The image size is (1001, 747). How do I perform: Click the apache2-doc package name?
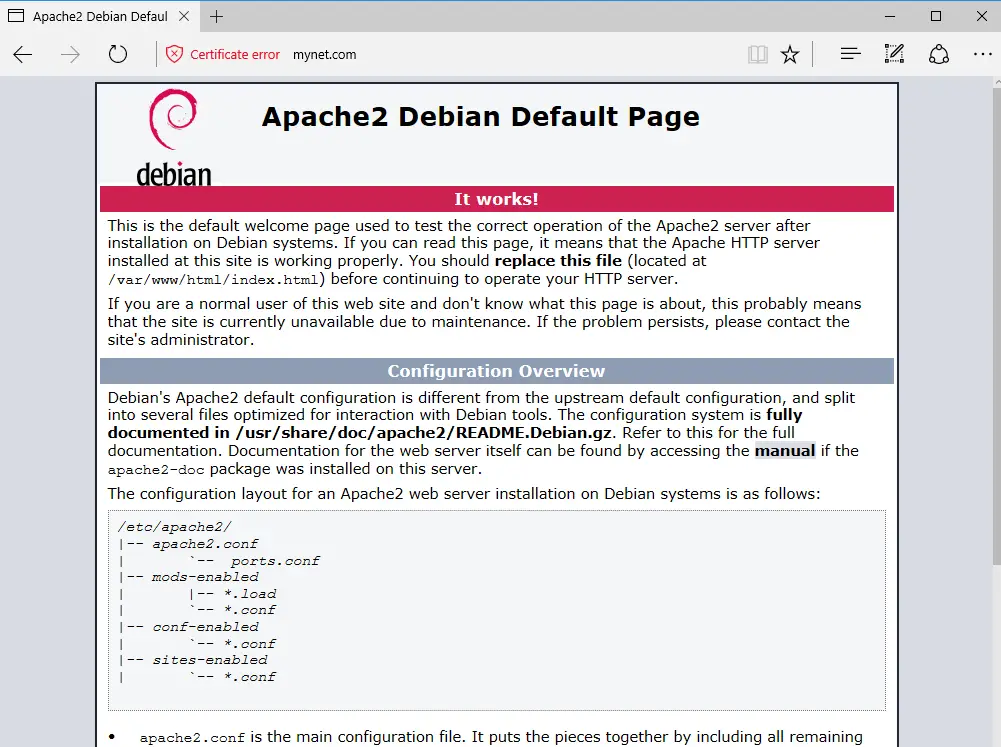point(156,470)
